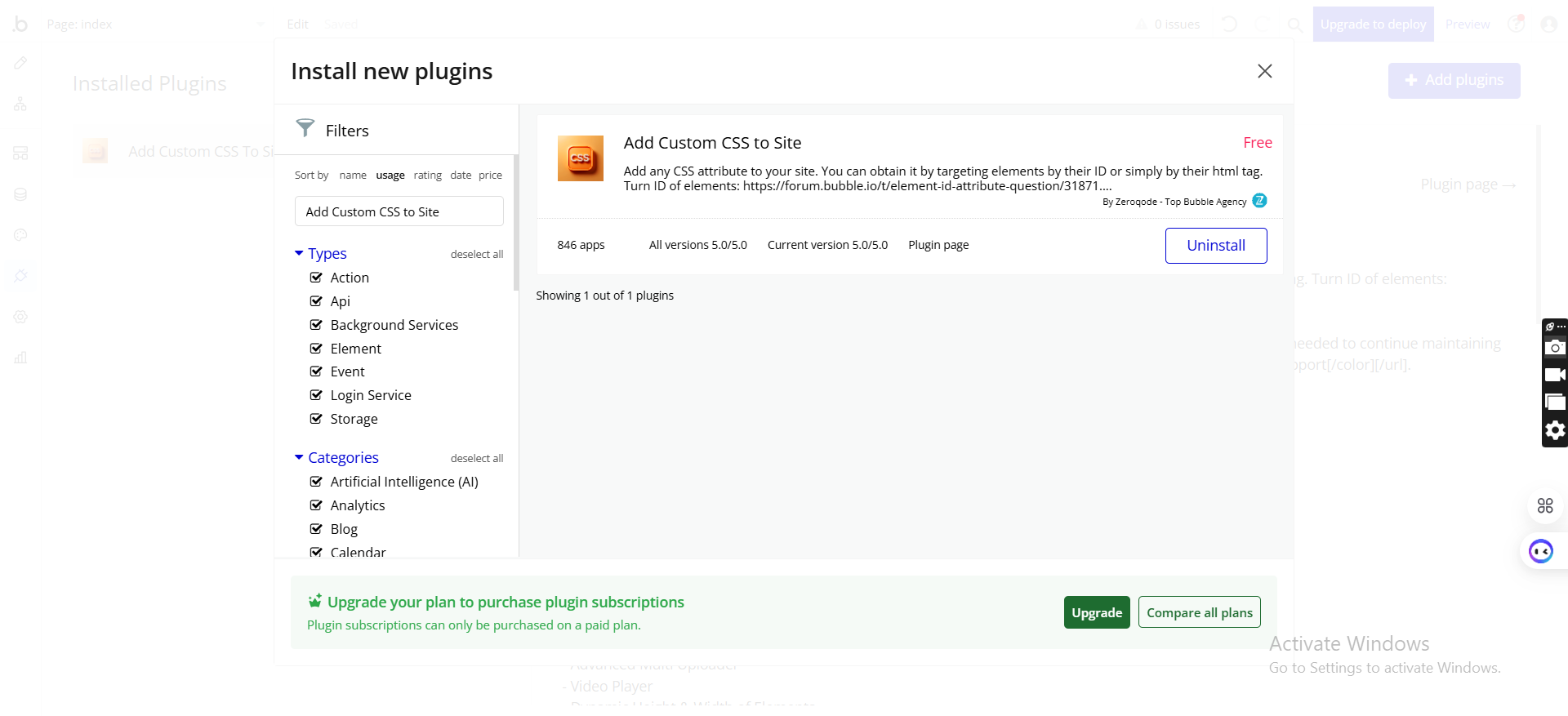1568x716 pixels.
Task: Uncheck the Artificial Intelligence (AI) category
Action: (x=316, y=482)
